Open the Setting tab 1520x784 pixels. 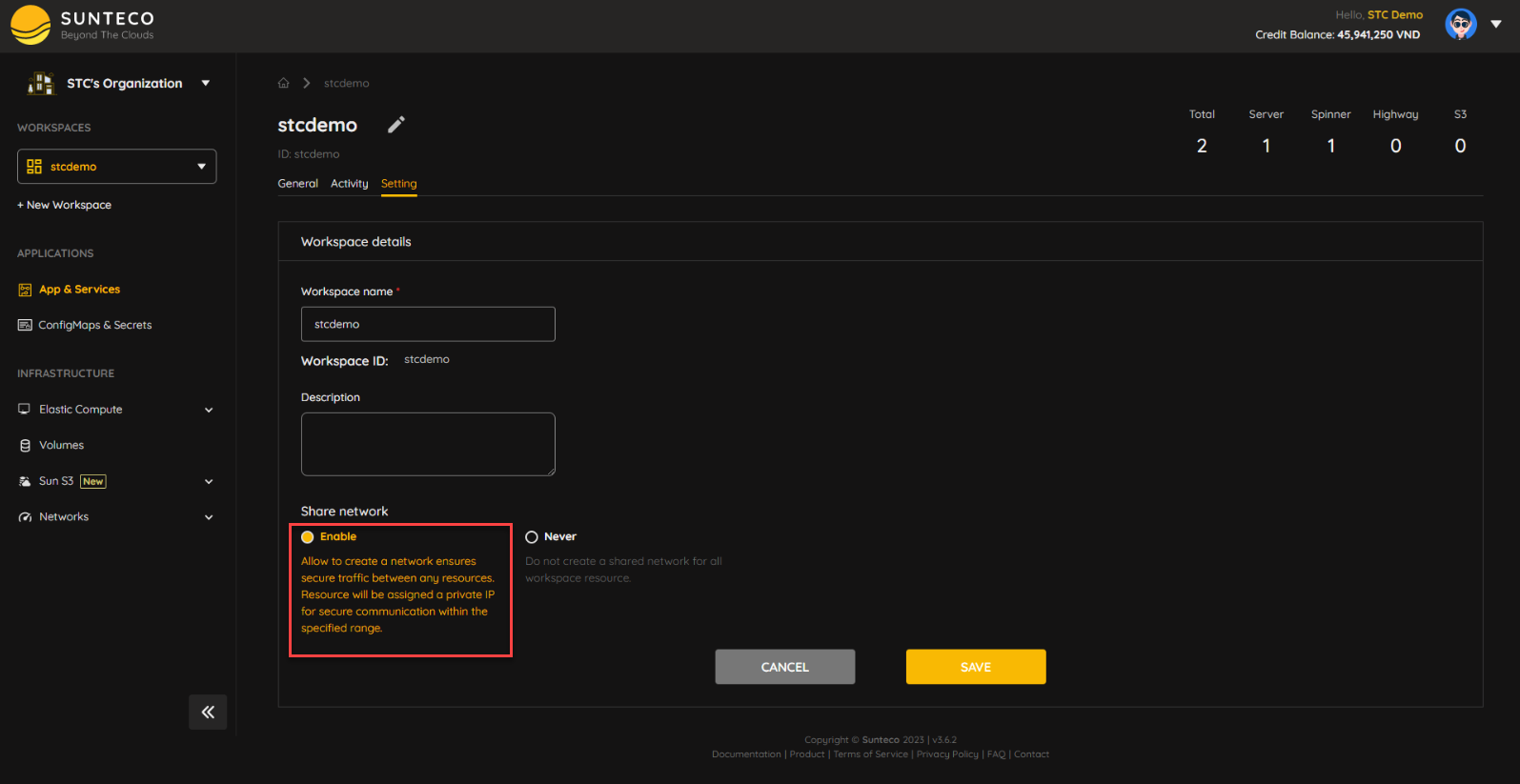[398, 184]
